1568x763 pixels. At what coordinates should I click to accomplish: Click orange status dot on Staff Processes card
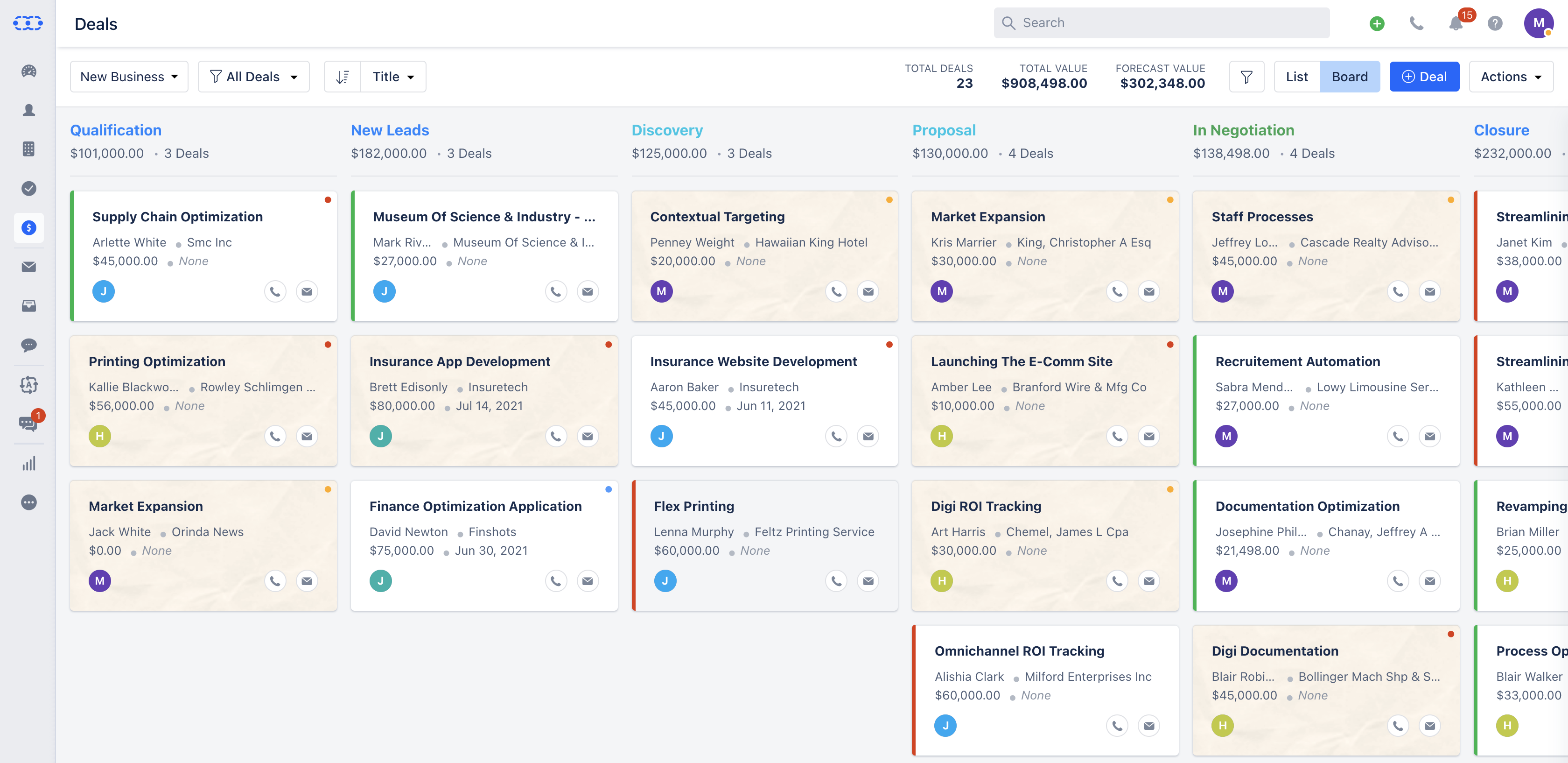click(x=1450, y=200)
